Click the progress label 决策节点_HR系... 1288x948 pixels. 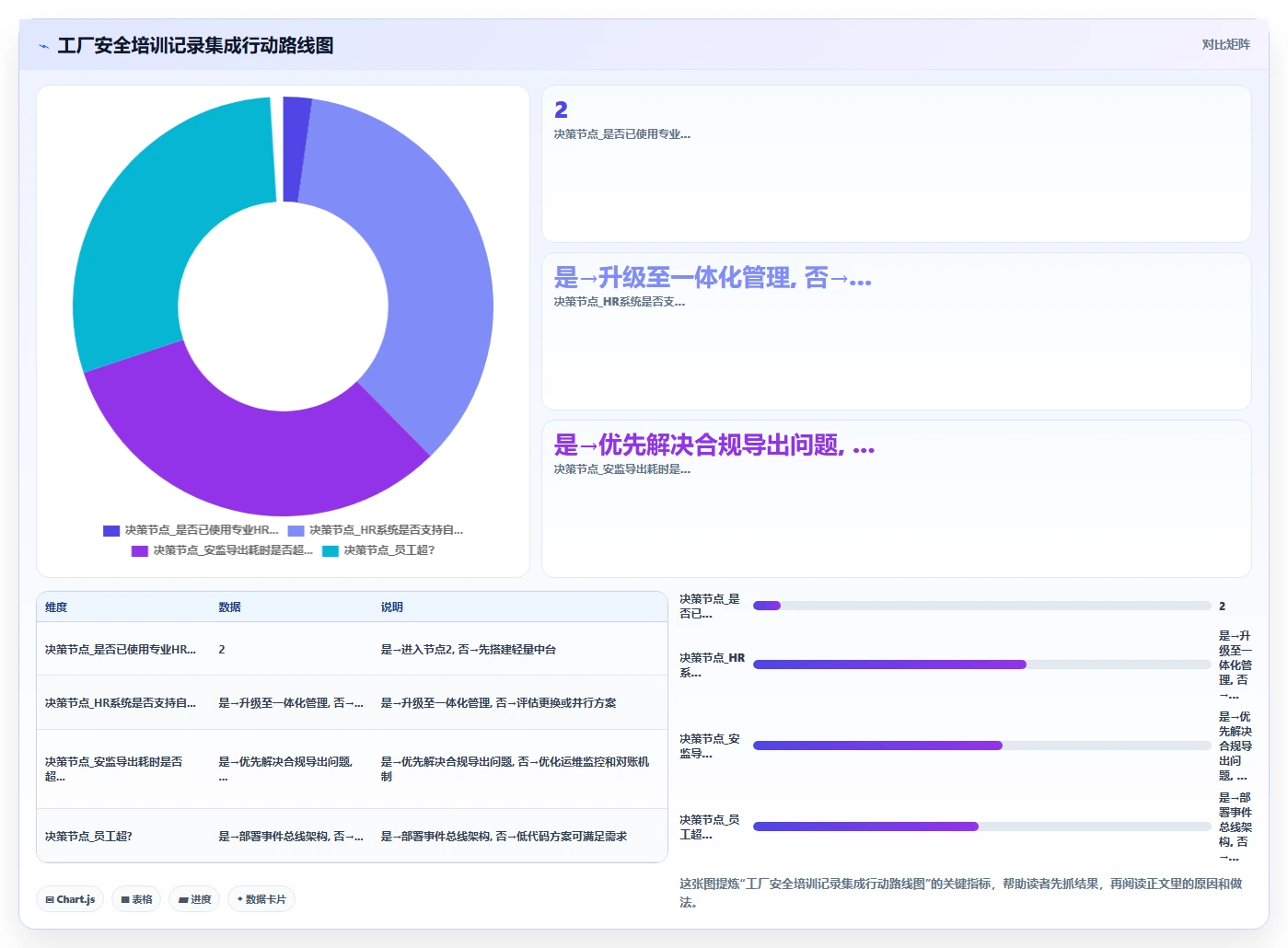[712, 665]
